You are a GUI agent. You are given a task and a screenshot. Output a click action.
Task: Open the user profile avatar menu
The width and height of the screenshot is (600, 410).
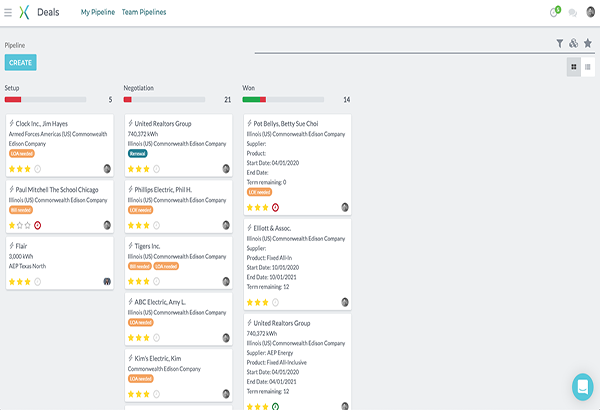(x=590, y=12)
